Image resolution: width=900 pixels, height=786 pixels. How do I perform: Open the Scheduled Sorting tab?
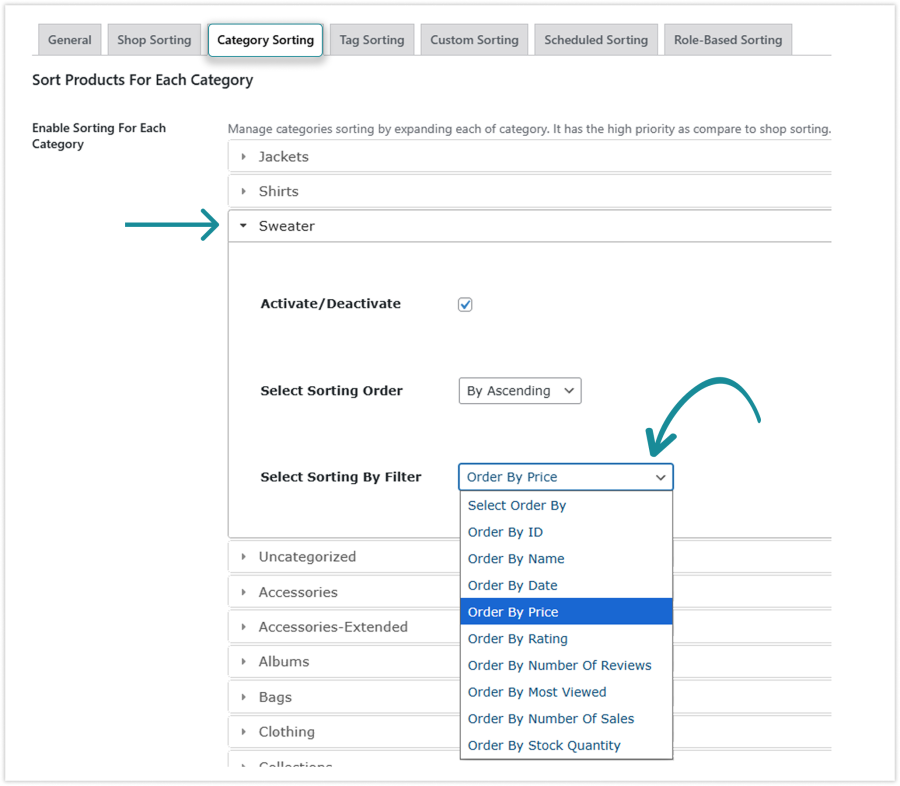pos(595,40)
